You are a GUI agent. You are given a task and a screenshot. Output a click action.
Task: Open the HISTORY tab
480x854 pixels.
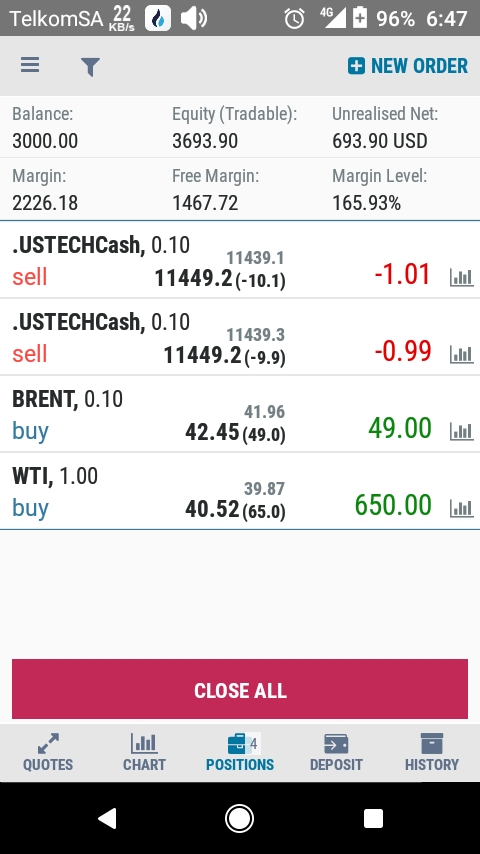432,752
